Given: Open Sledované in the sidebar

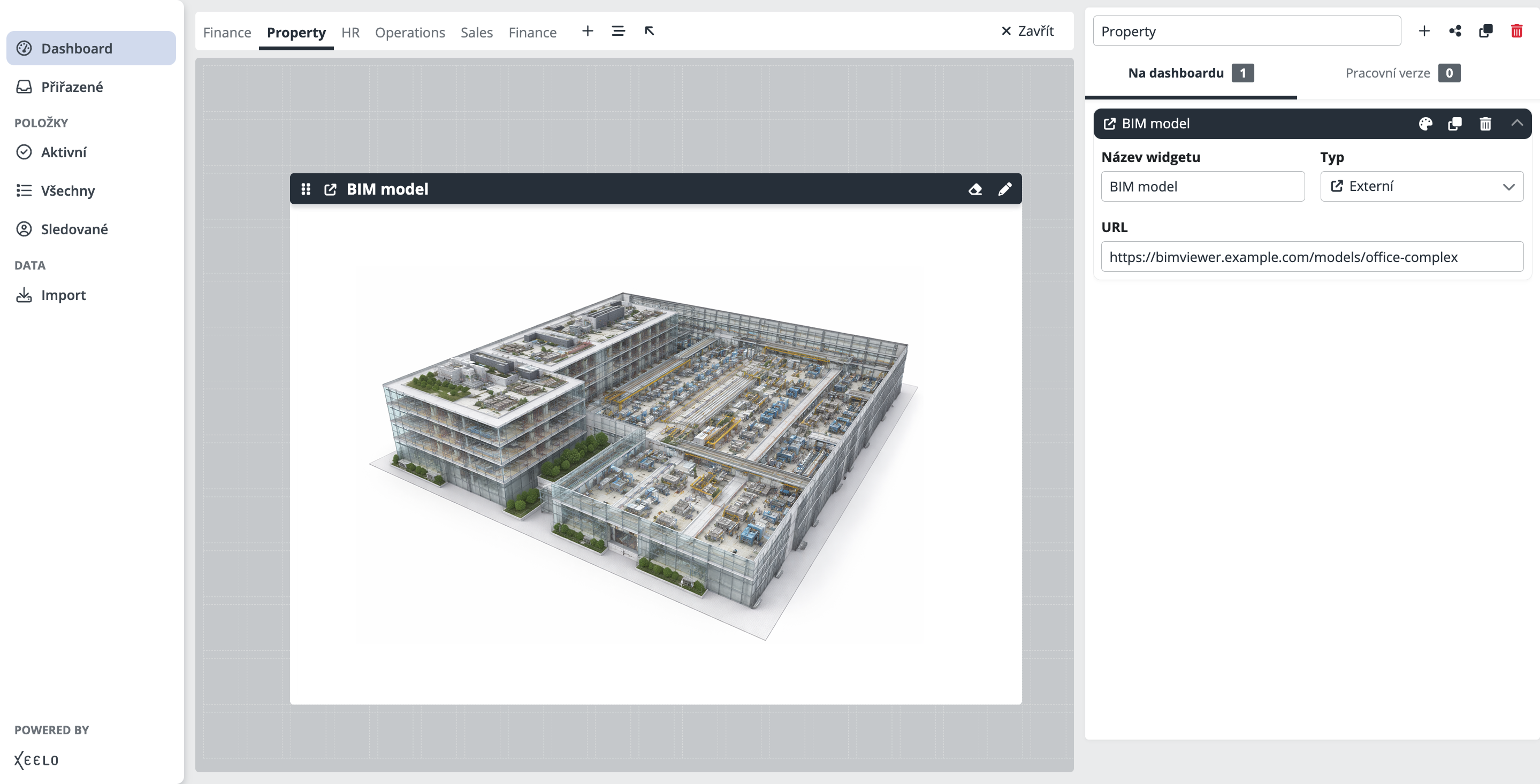Looking at the screenshot, I should [74, 229].
